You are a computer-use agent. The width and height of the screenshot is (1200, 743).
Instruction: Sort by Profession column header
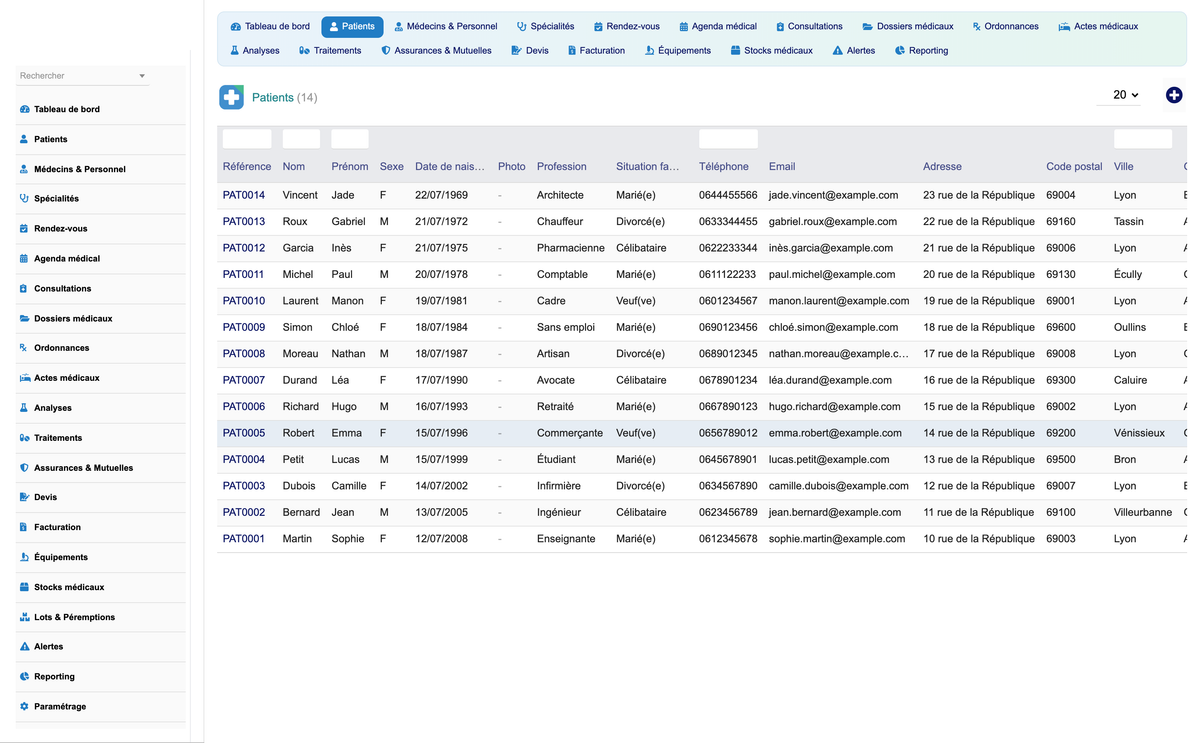(x=562, y=167)
